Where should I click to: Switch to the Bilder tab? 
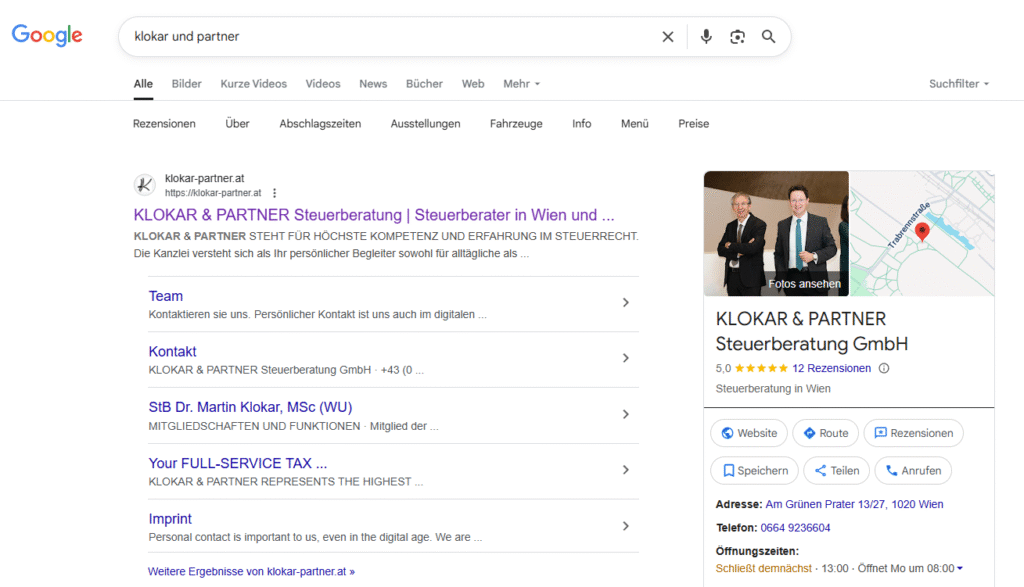click(x=187, y=84)
